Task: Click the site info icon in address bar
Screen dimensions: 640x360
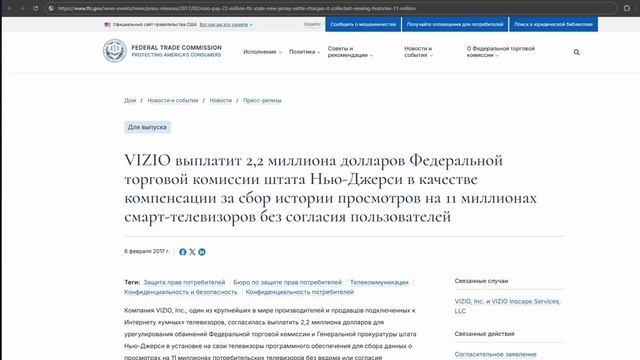Action: [x=51, y=8]
